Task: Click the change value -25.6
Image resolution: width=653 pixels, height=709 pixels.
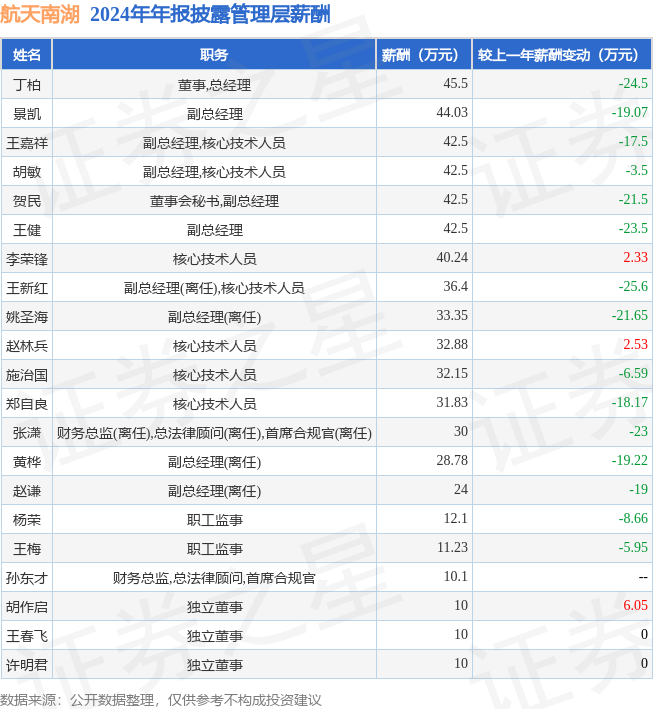Action: [633, 286]
